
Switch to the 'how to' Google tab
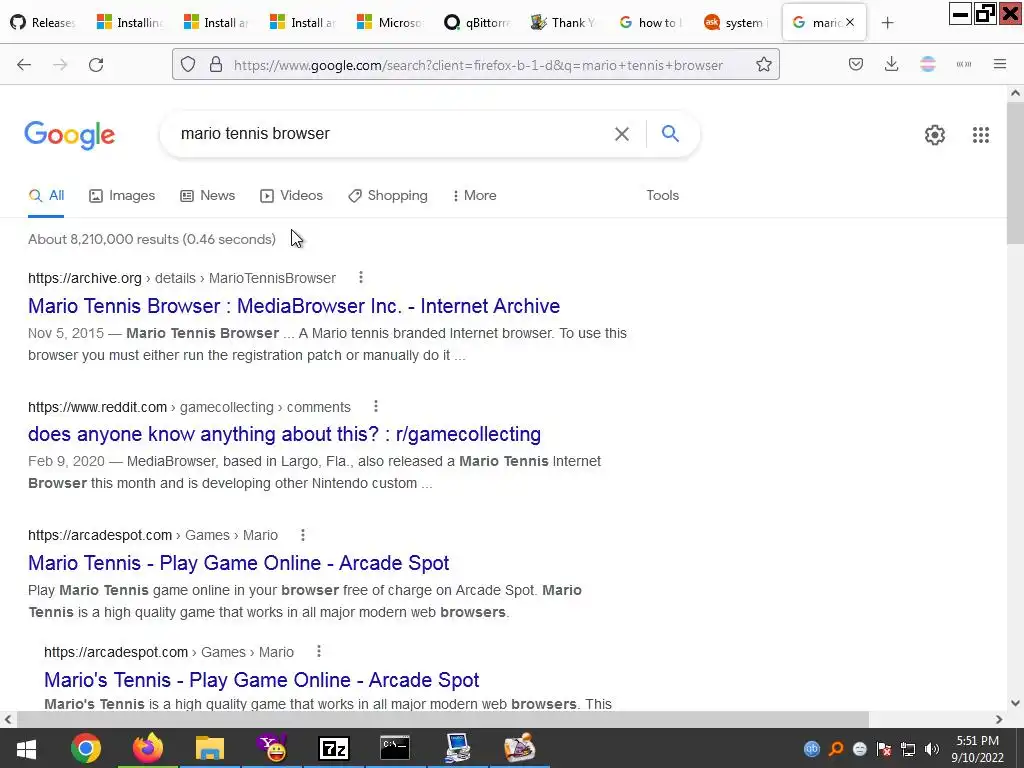click(651, 23)
